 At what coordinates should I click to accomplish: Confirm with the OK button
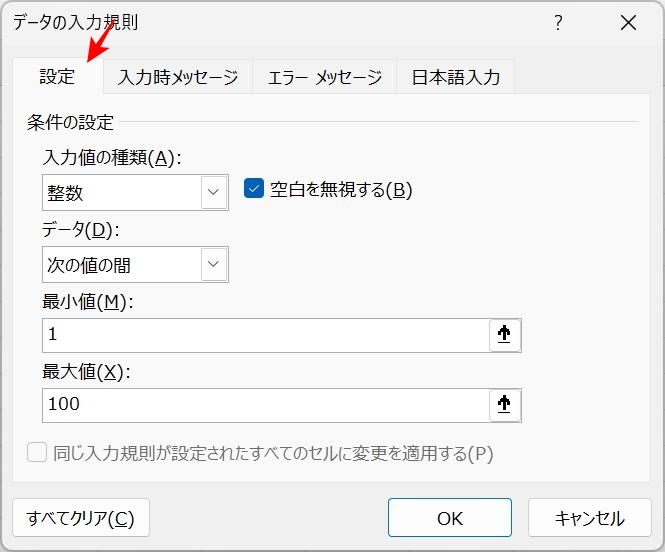coord(450,518)
